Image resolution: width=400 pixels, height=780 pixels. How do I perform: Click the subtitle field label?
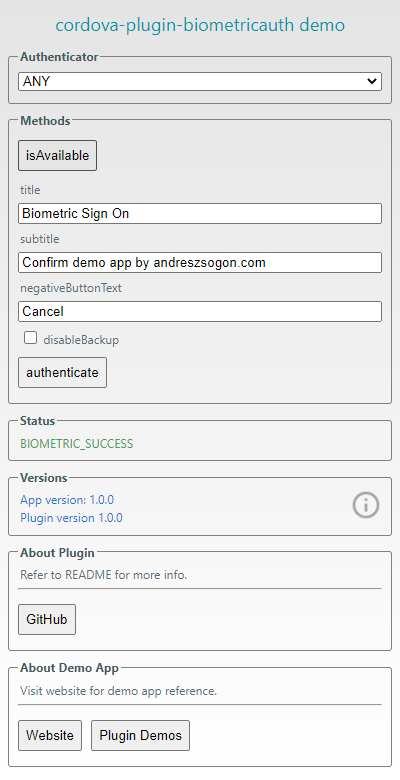click(40, 239)
